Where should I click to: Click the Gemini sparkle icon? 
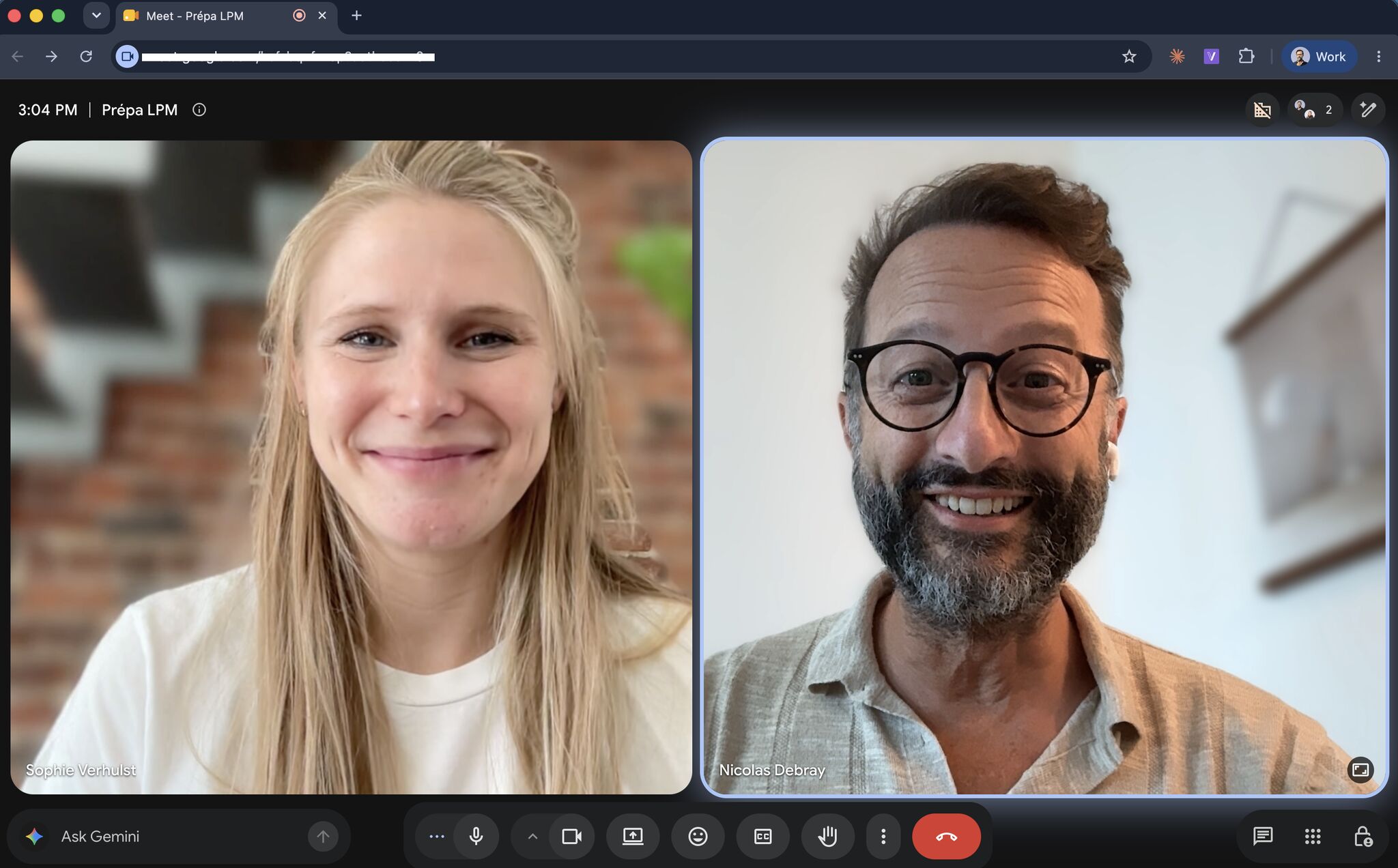[x=34, y=836]
